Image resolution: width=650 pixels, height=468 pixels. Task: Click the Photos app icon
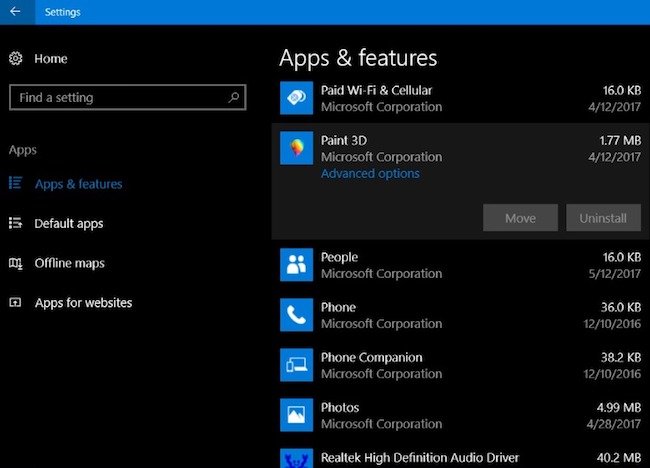(296, 415)
